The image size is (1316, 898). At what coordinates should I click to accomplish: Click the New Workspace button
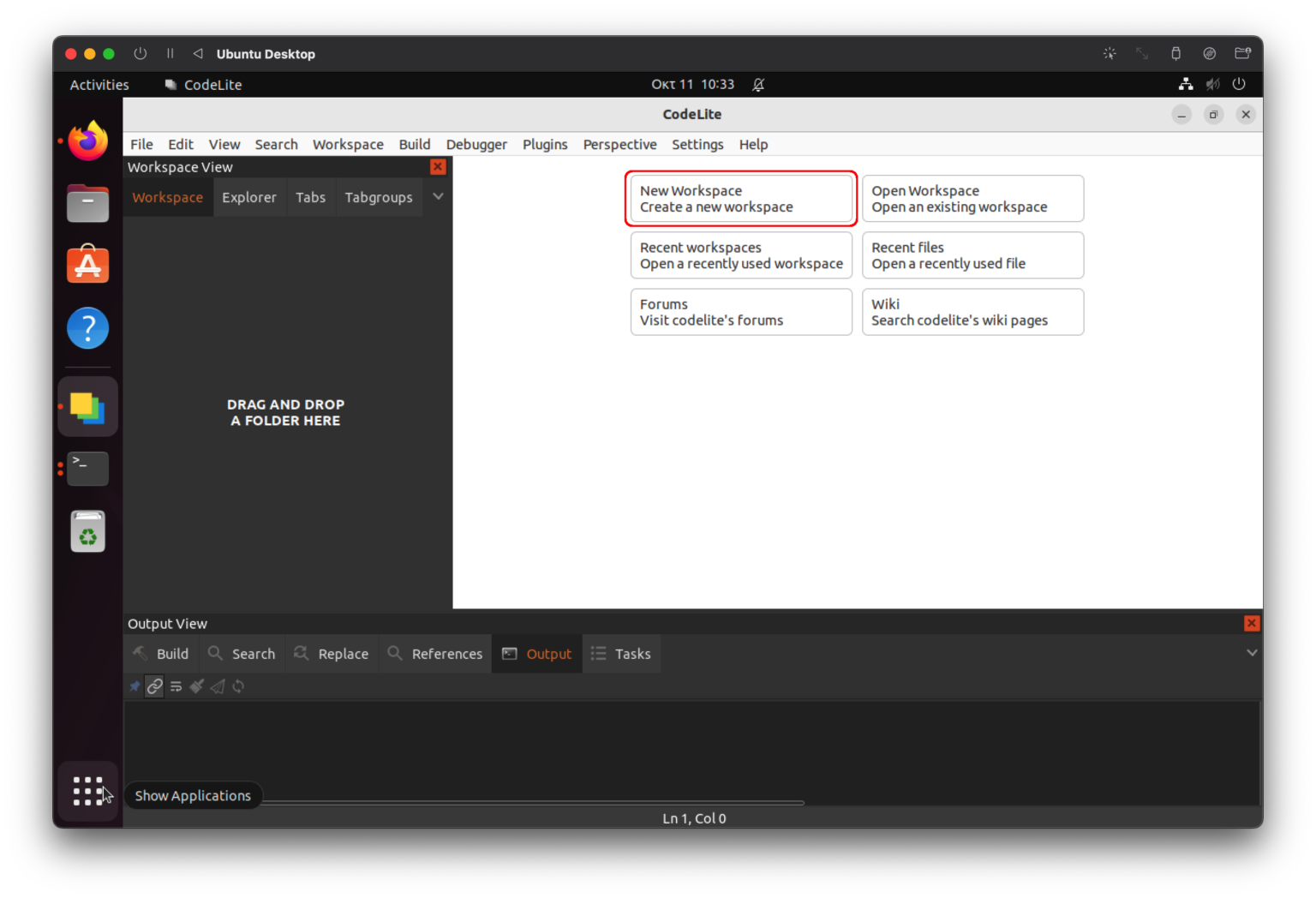(x=741, y=199)
